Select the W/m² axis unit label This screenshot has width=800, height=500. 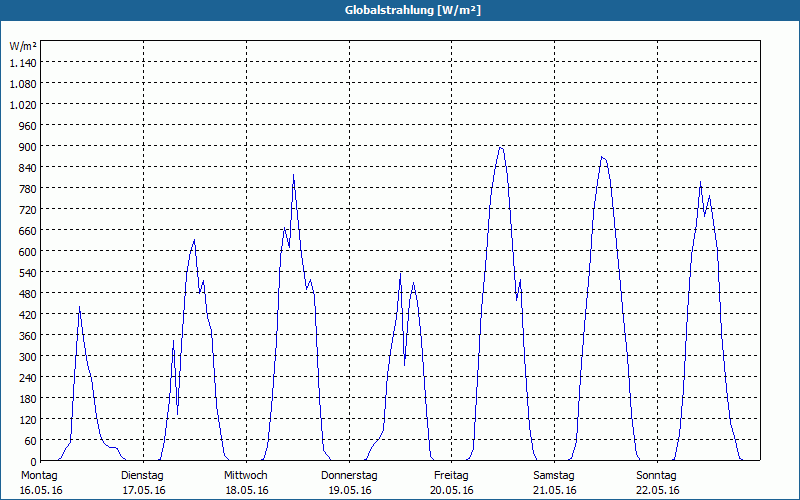pyautogui.click(x=23, y=46)
